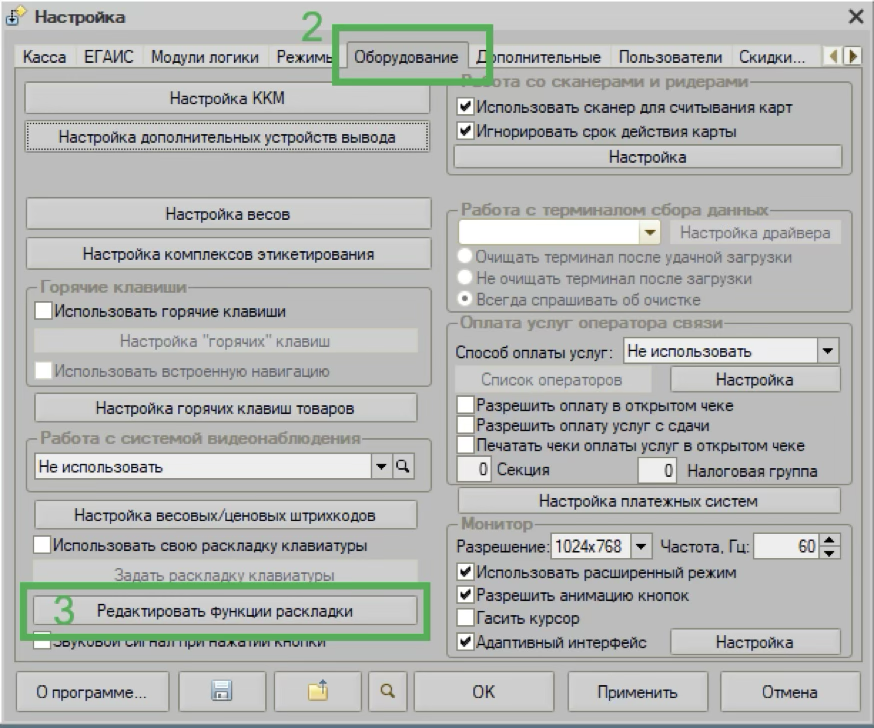
Task: Enable Использовать горячие клавиши checkbox
Action: pyautogui.click(x=43, y=310)
